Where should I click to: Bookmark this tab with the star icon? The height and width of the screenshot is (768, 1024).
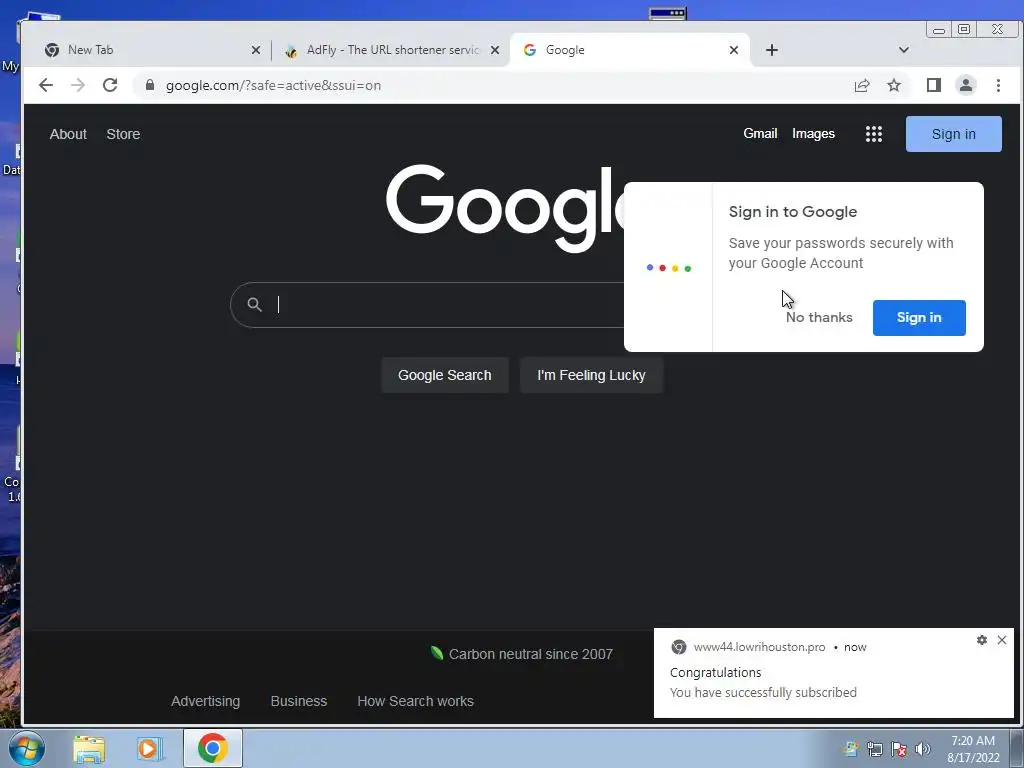tap(894, 86)
